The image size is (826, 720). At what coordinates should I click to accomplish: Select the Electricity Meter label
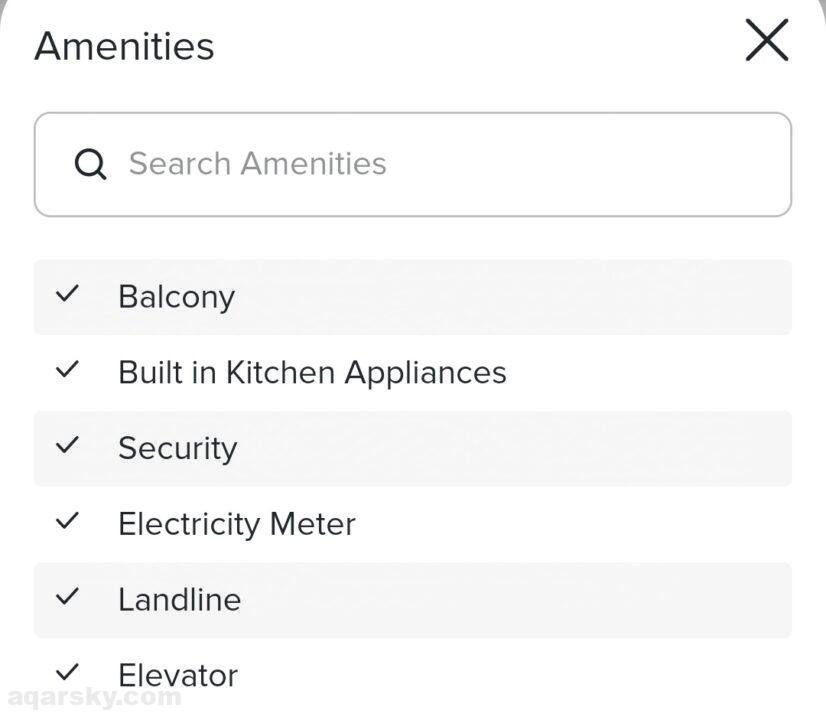pyautogui.click(x=236, y=524)
